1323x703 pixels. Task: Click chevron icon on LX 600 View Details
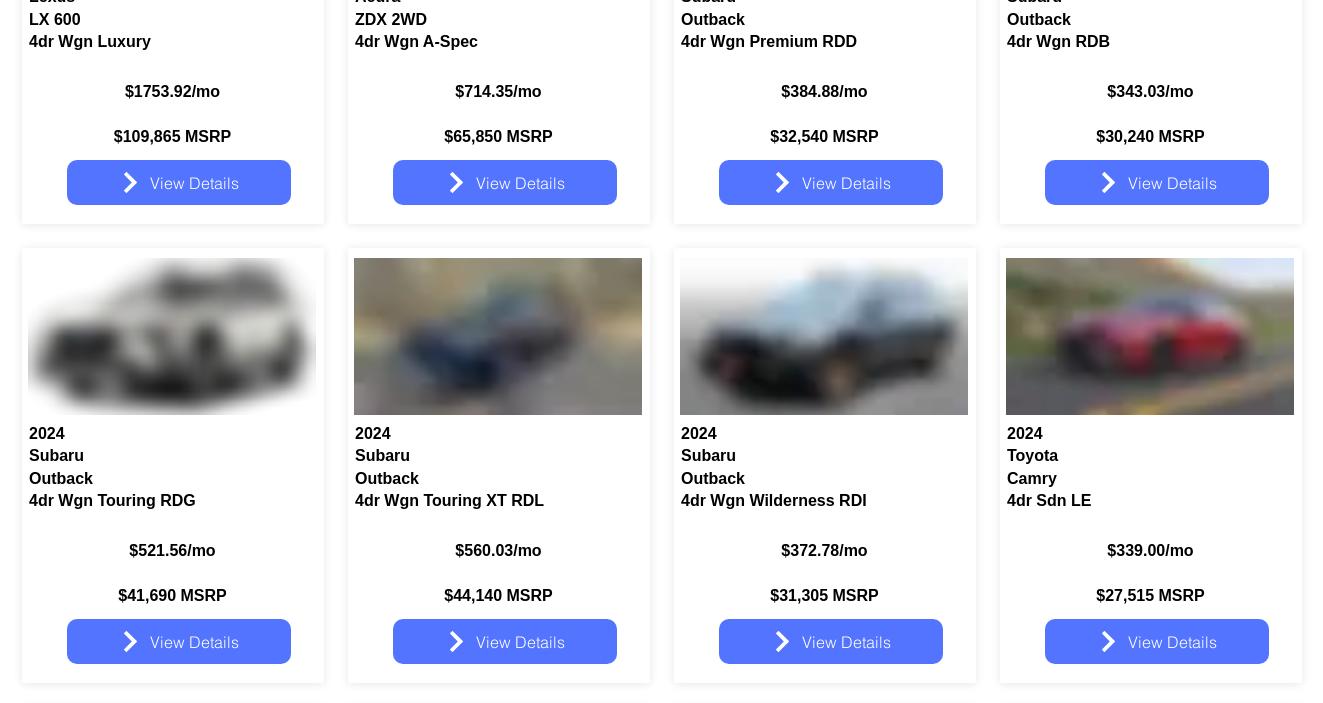tap(130, 183)
